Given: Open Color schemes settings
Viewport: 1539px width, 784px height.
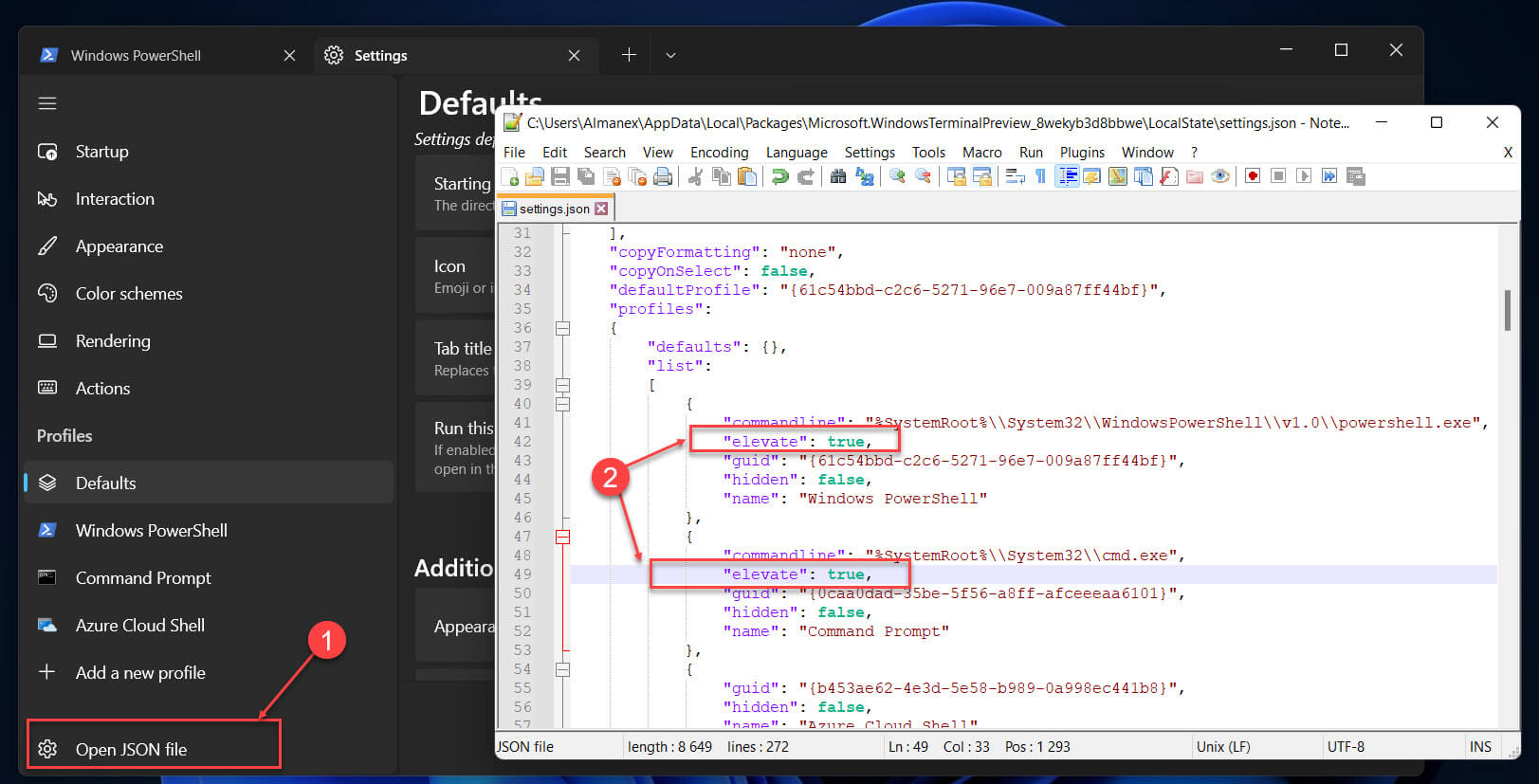Looking at the screenshot, I should click(209, 294).
